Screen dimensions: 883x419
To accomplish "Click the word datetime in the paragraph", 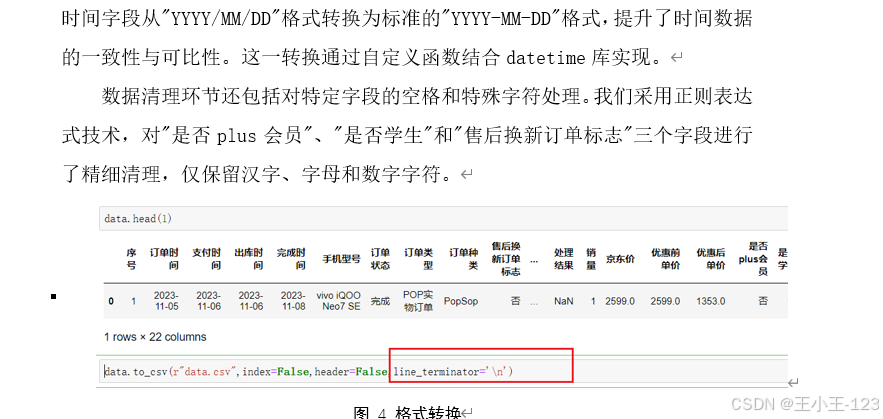I will click(x=545, y=57).
